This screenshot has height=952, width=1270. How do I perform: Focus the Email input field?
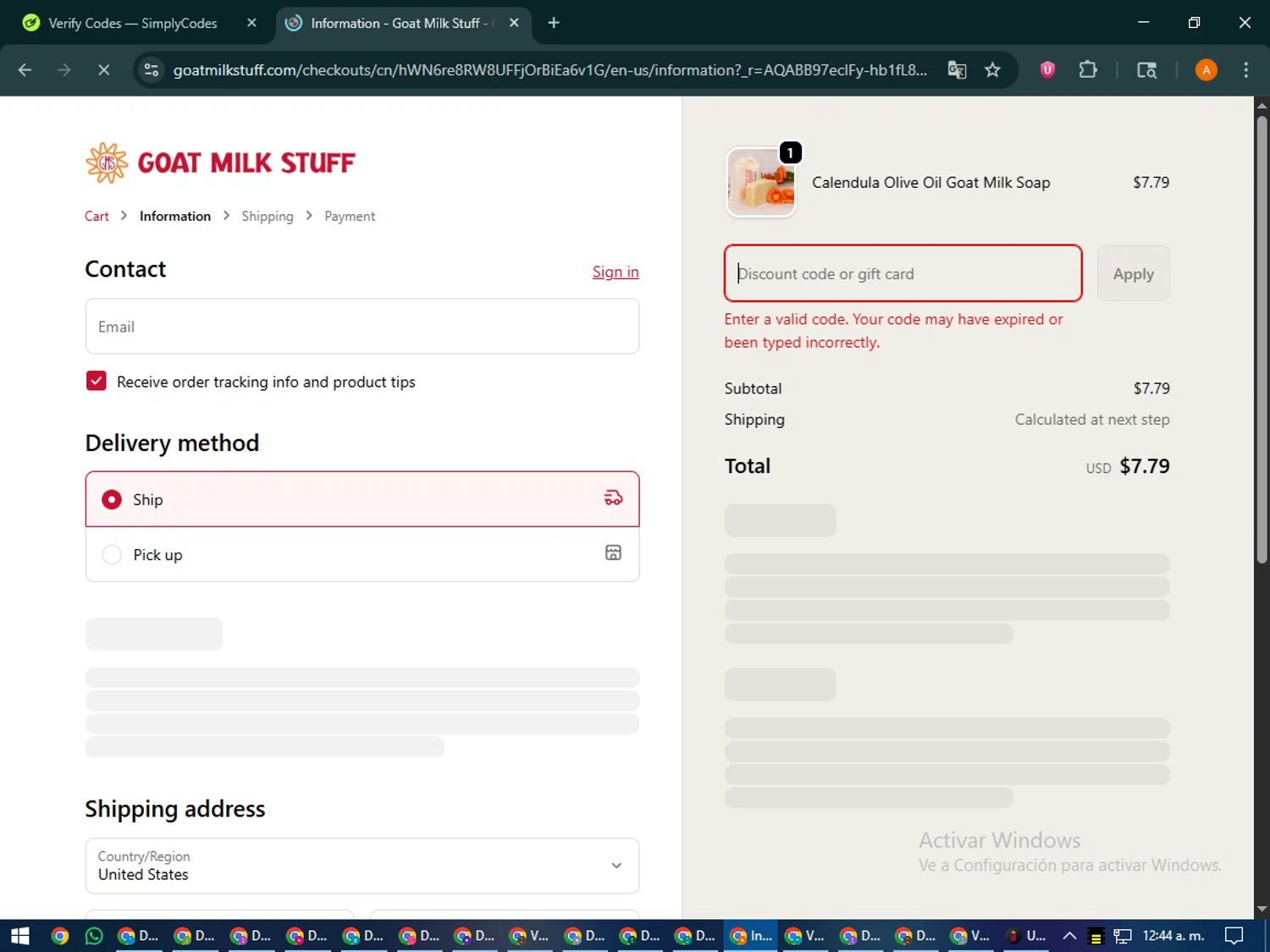click(362, 327)
